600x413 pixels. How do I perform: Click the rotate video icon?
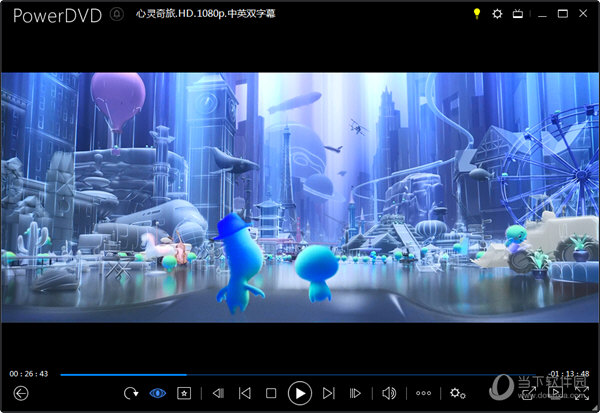(x=131, y=393)
